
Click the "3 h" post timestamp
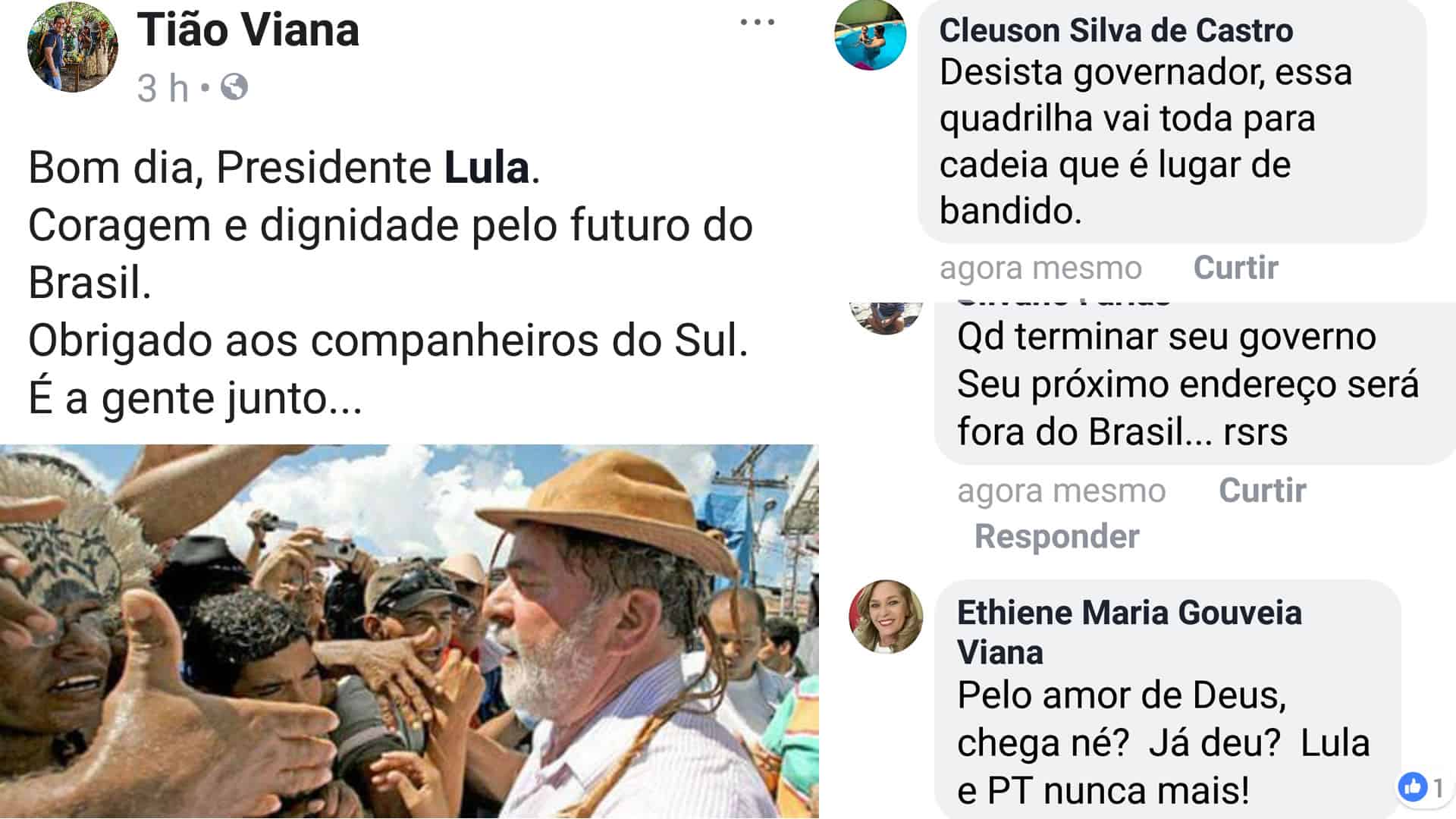pos(162,88)
